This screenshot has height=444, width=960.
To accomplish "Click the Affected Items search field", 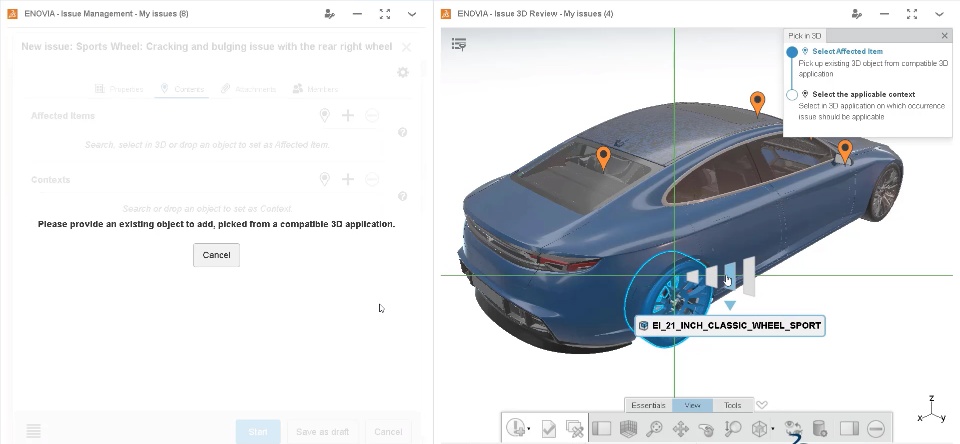I will tap(207, 145).
